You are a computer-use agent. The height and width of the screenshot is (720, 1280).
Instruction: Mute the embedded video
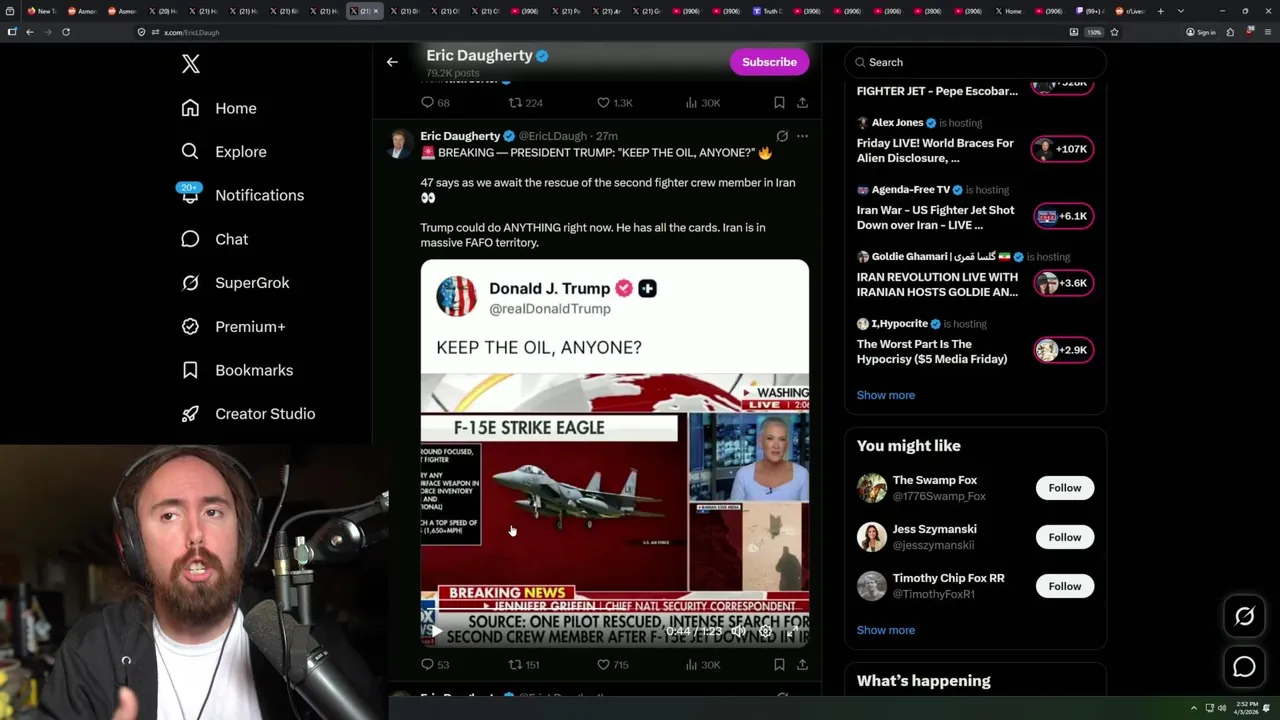coord(738,631)
